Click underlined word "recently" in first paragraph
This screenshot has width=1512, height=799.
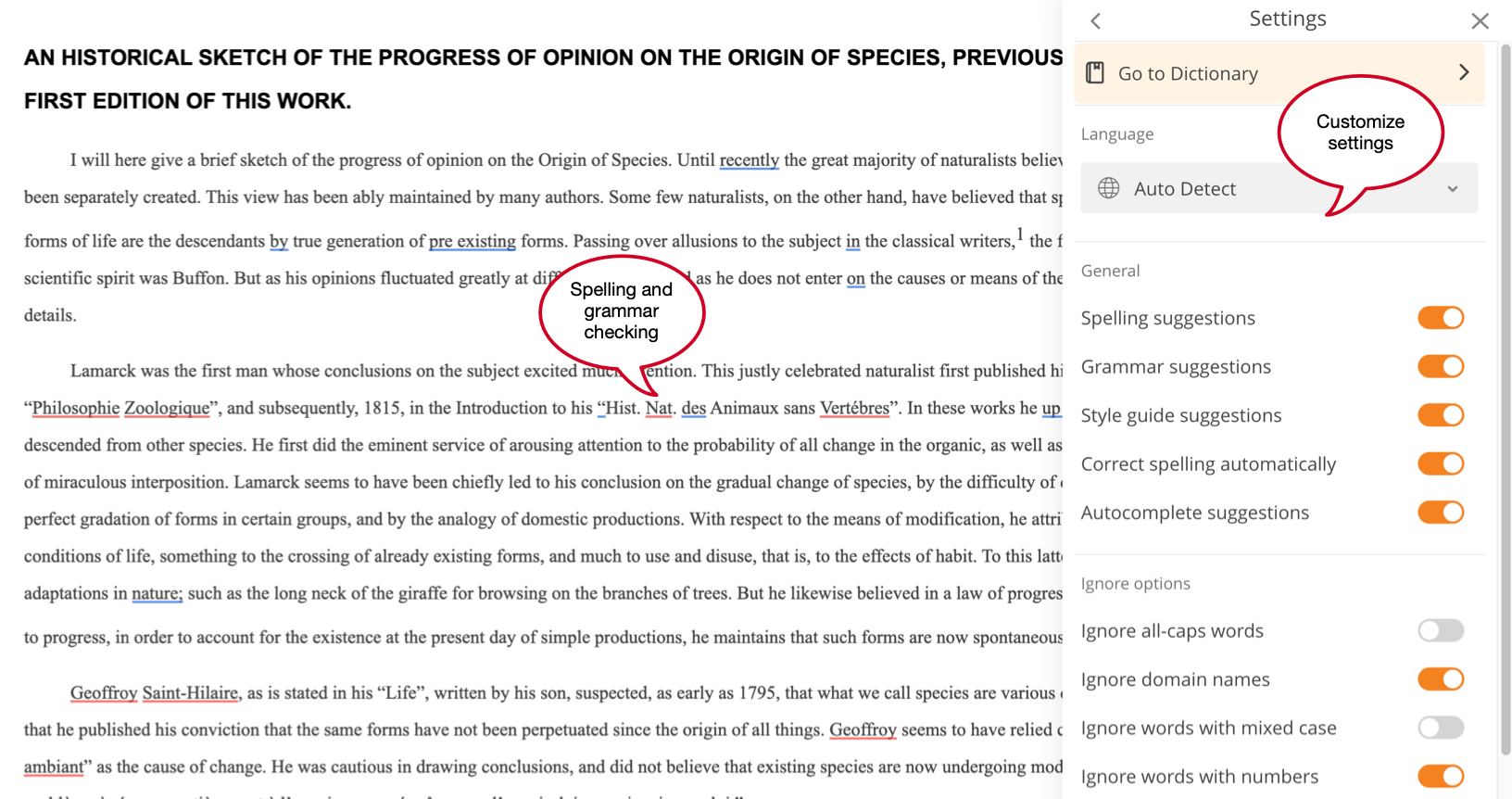tap(749, 160)
